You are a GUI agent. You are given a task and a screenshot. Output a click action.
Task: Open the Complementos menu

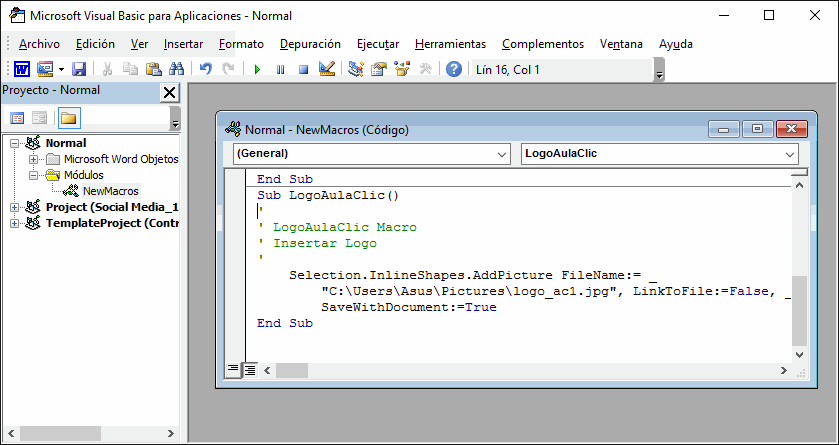click(543, 44)
